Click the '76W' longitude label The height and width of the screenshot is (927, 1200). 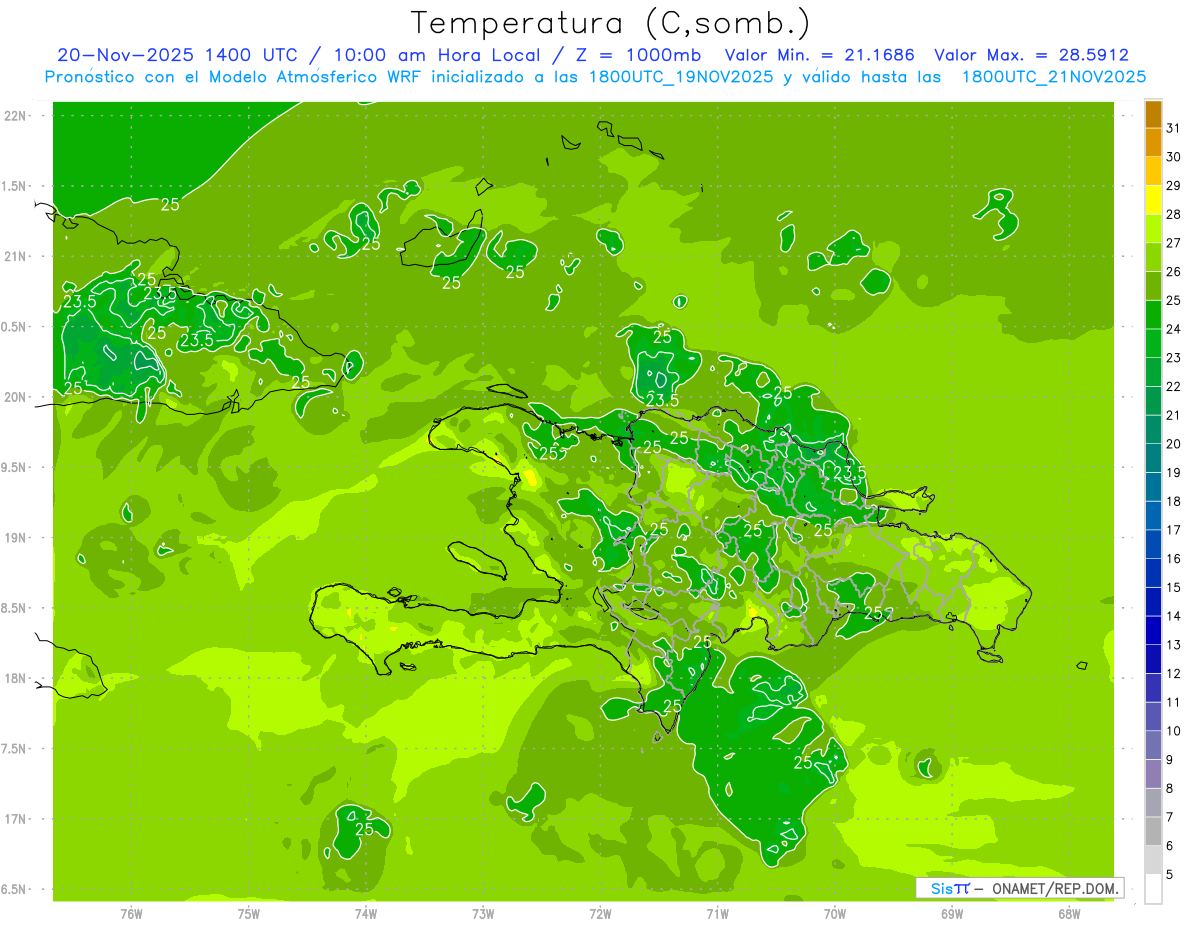click(131, 914)
